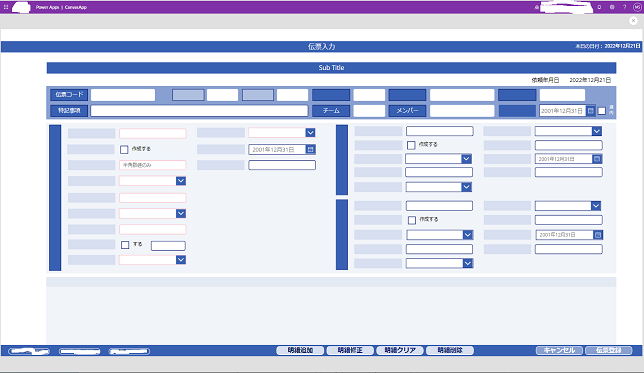Open calendar icon beside メンバー row date
The height and width of the screenshot is (373, 644).
(591, 111)
